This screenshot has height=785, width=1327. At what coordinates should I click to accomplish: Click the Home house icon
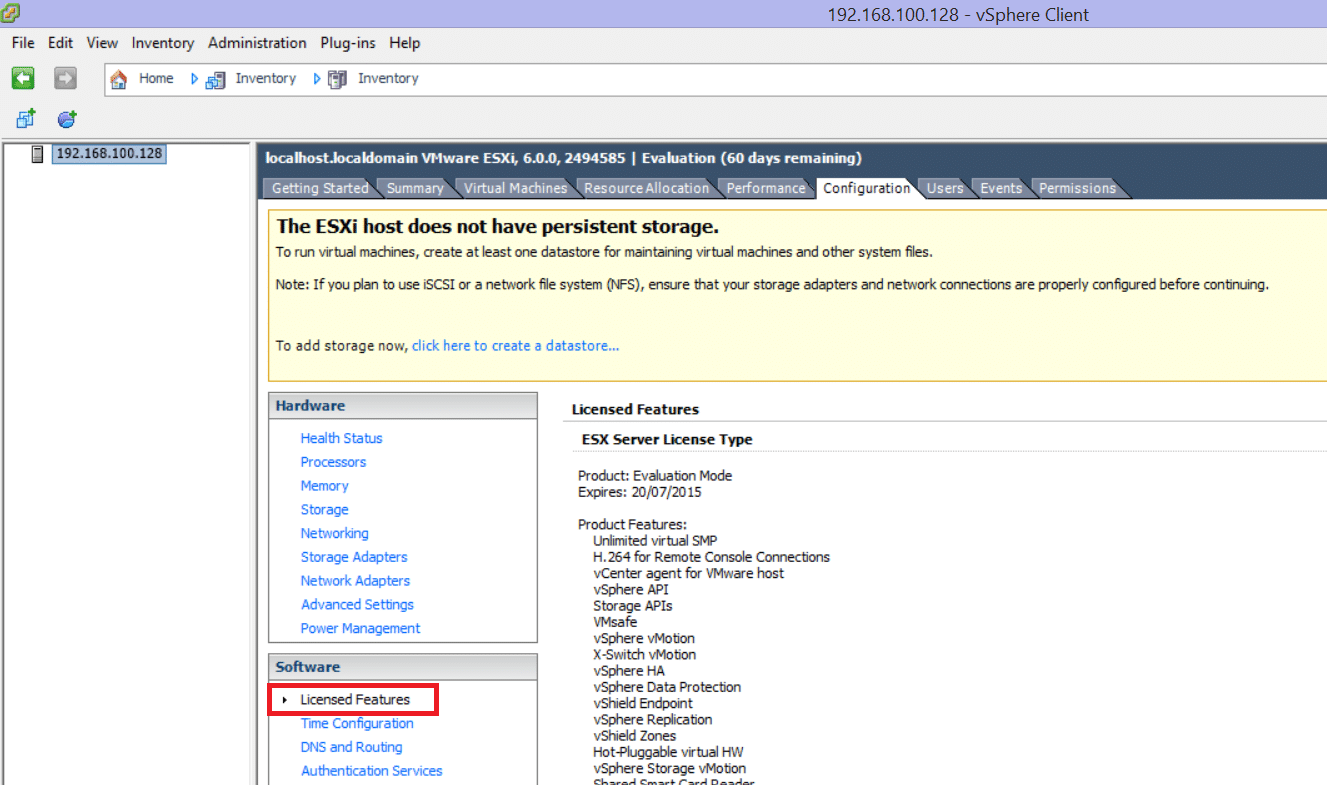[119, 79]
